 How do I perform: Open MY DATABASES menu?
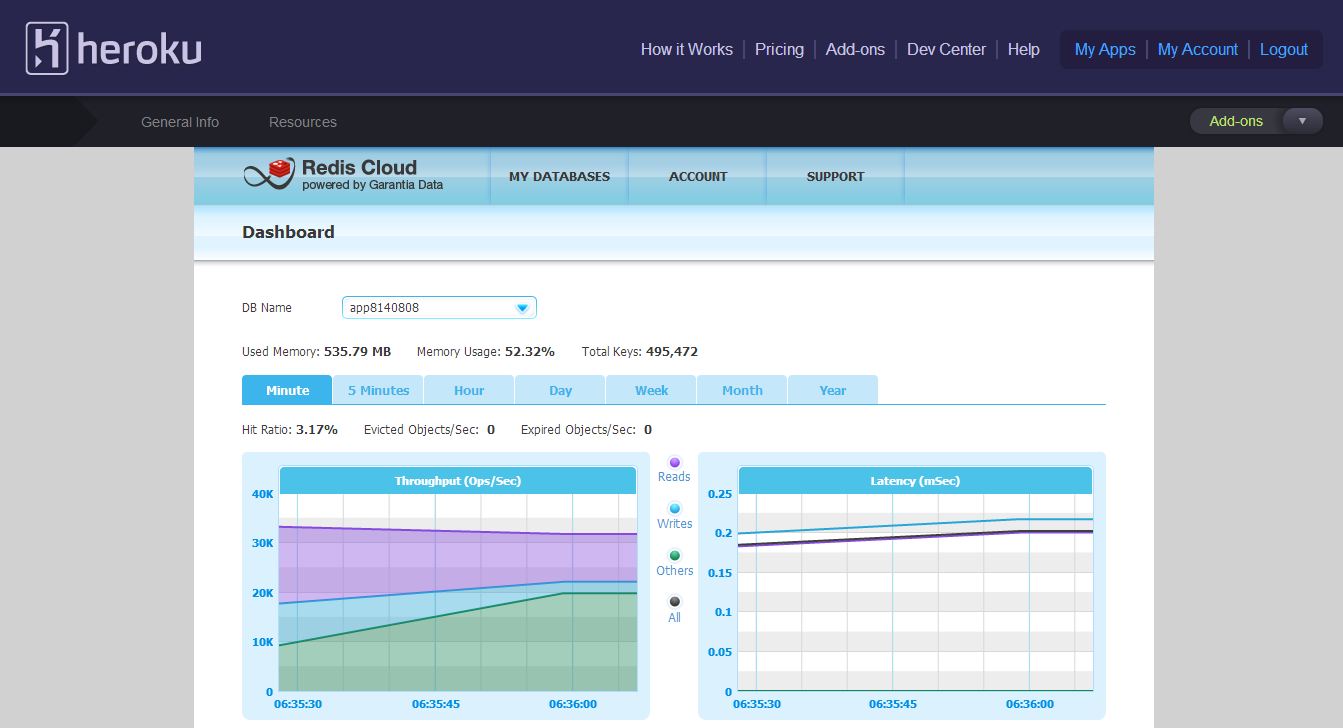(x=559, y=176)
